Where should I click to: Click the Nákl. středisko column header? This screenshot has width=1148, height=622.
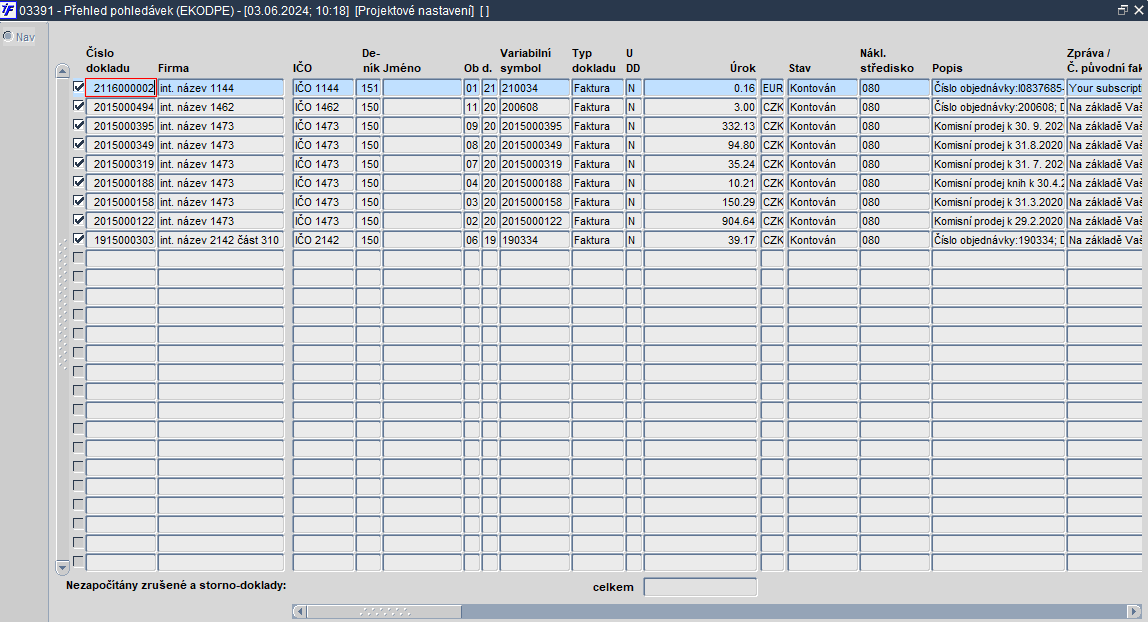coord(887,60)
